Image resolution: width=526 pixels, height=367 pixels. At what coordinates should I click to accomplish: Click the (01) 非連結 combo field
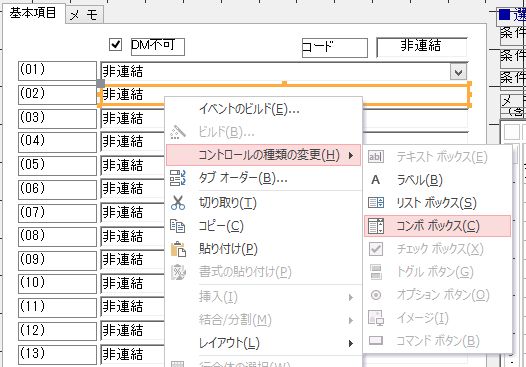tap(284, 71)
